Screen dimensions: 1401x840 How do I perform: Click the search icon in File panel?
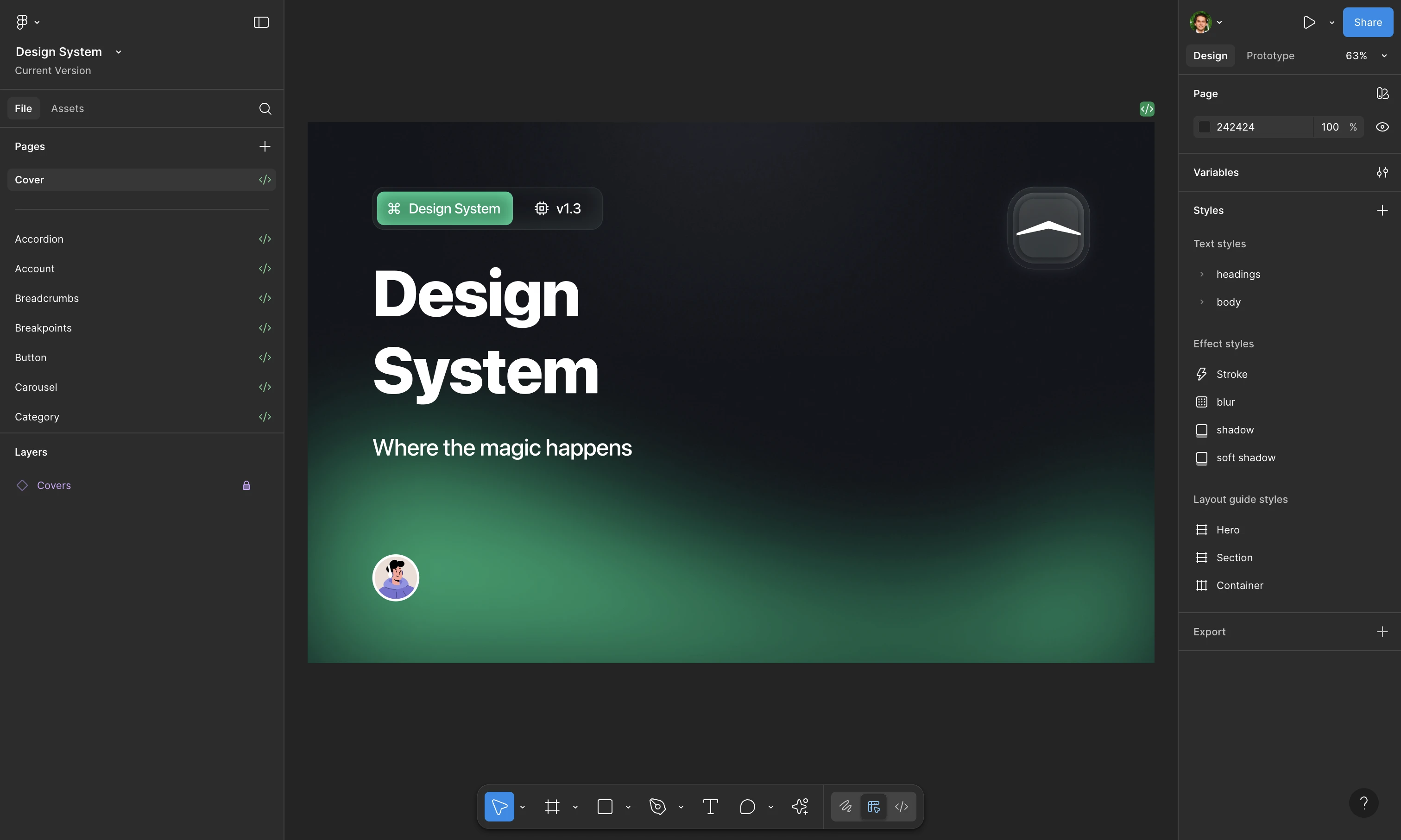tap(265, 109)
